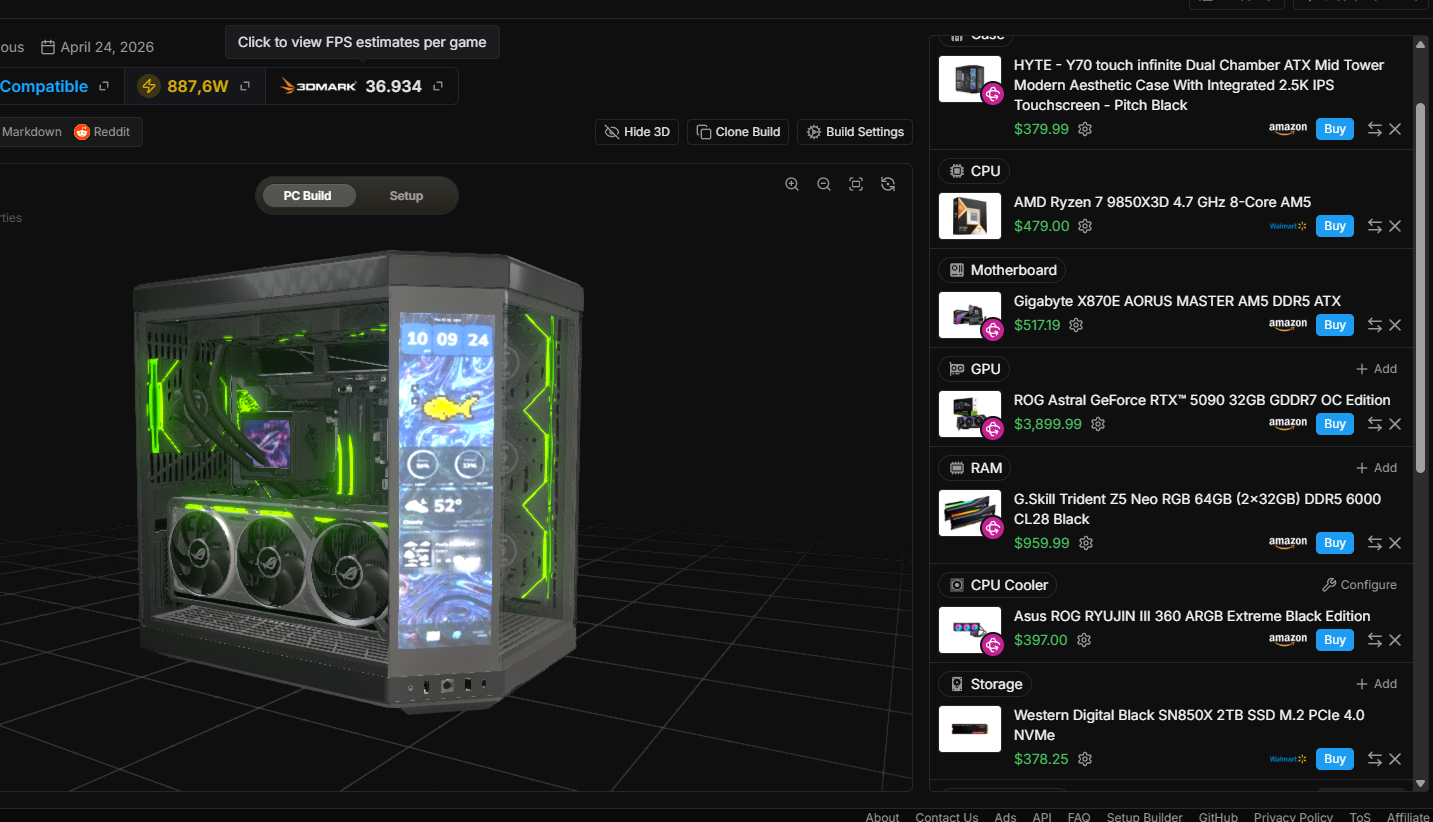Open the Setup Builder footer link
Screen dimensions: 1433x822
1145,817
